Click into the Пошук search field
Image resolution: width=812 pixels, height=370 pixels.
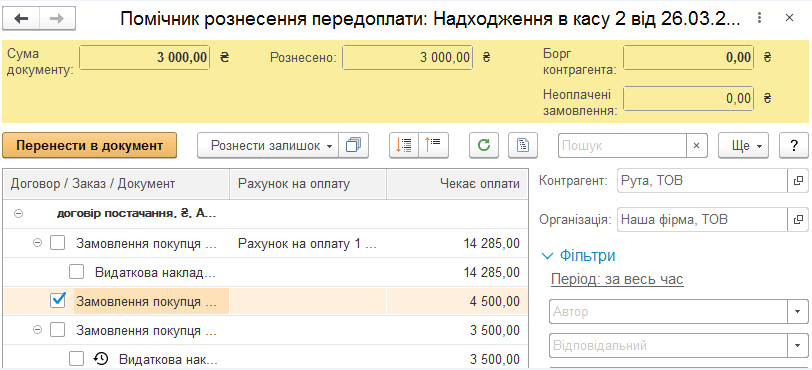(622, 146)
